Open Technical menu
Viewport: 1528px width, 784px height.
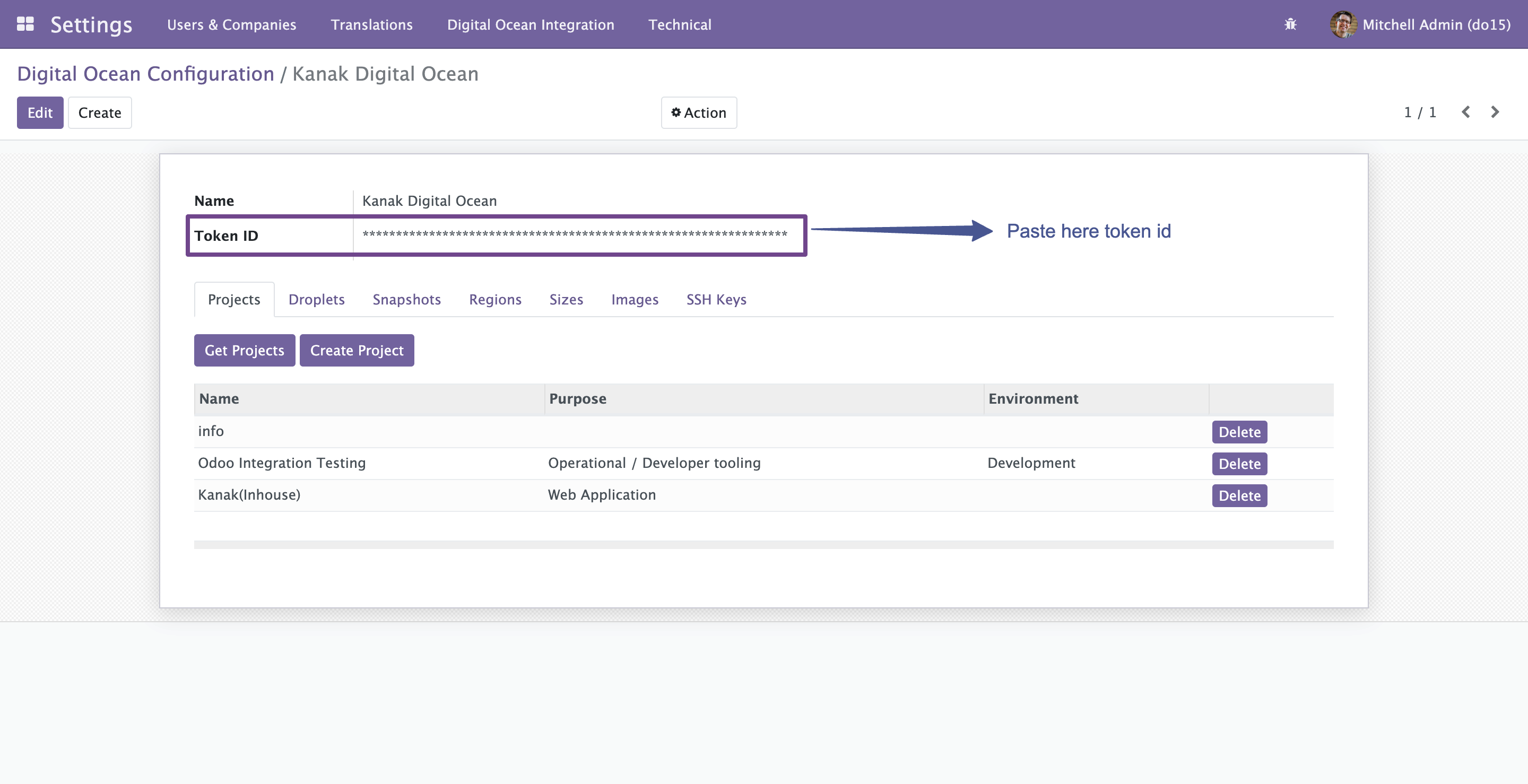pos(679,24)
